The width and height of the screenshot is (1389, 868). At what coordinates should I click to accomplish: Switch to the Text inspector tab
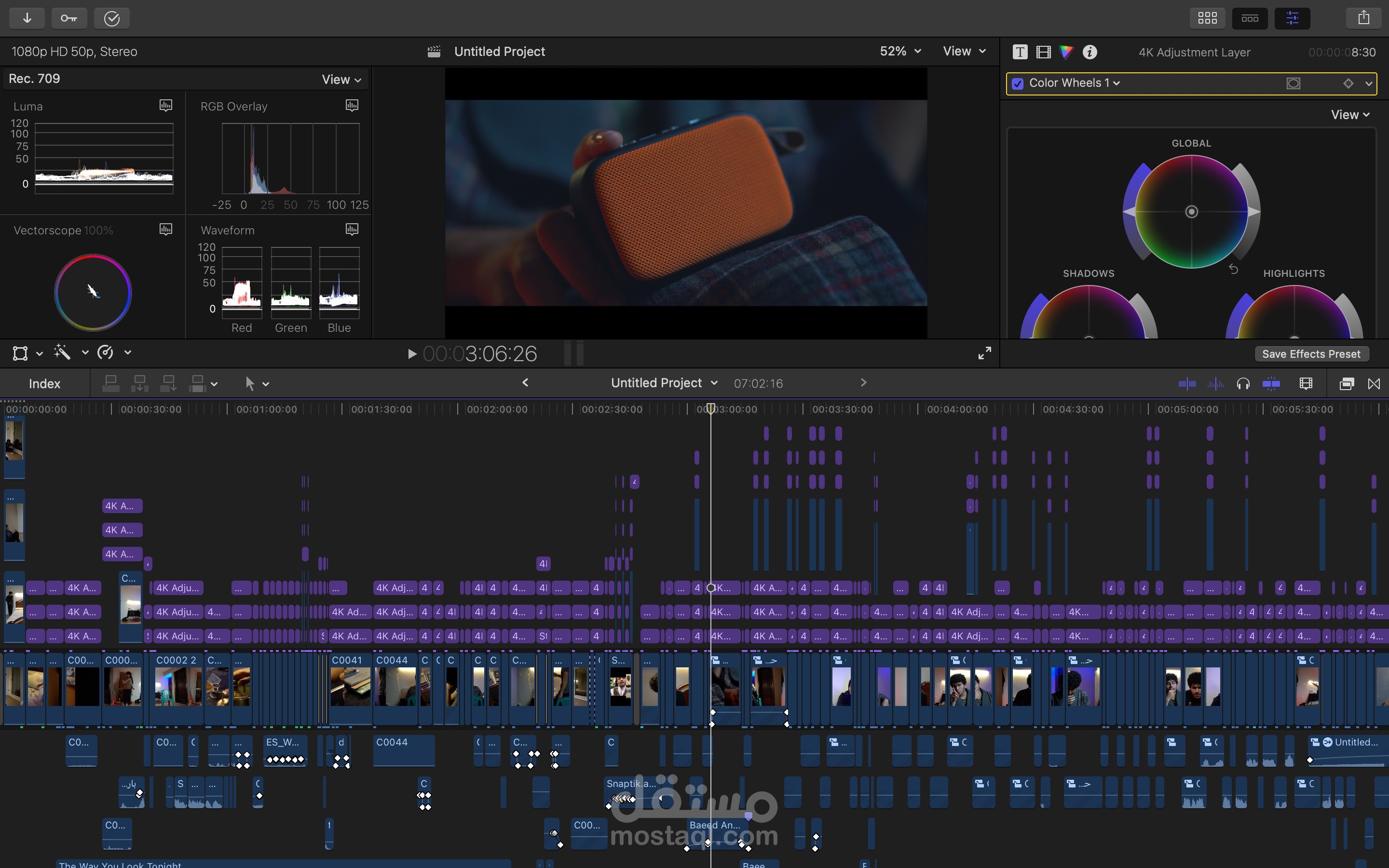[1020, 52]
